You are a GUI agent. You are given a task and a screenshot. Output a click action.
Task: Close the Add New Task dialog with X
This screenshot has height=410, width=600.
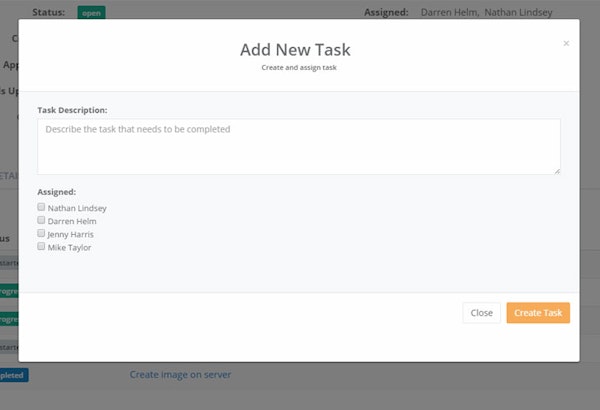pyautogui.click(x=566, y=43)
